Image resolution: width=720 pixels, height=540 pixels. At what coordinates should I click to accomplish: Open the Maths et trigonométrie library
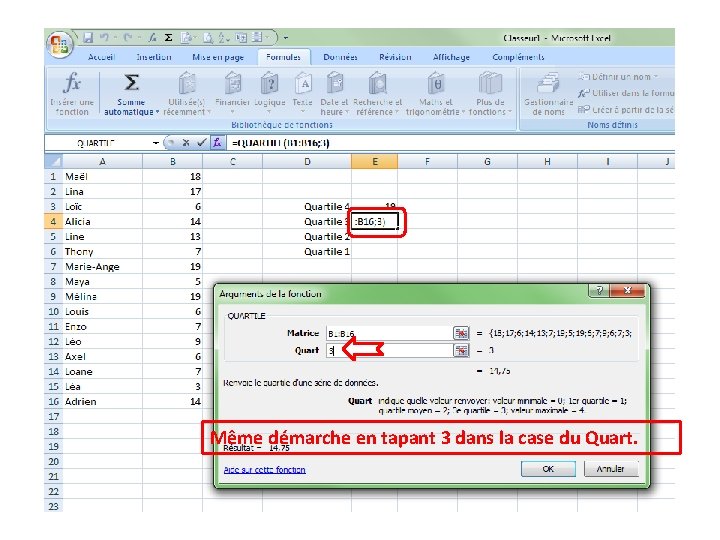(x=435, y=94)
